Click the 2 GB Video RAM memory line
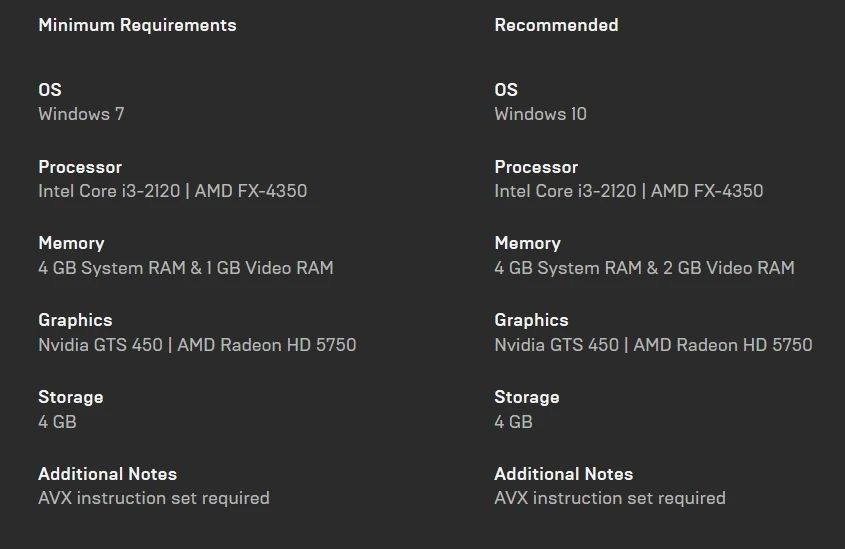The height and width of the screenshot is (549, 845). pyautogui.click(x=644, y=268)
